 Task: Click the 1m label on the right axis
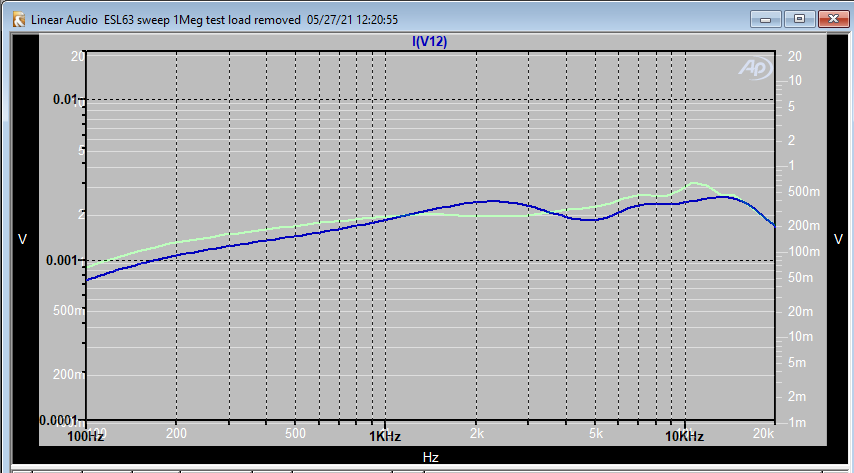pyautogui.click(x=797, y=422)
